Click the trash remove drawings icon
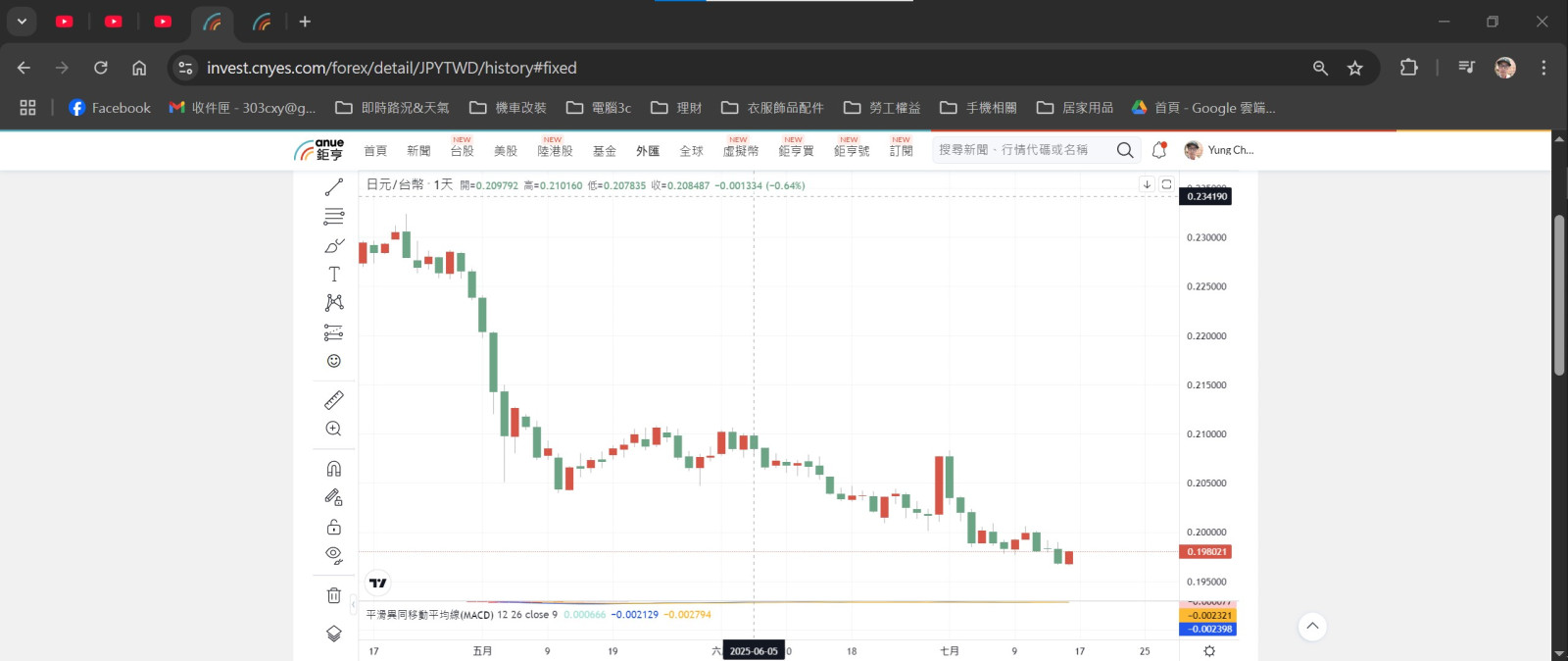Screen dimensions: 1568x661 click(334, 595)
